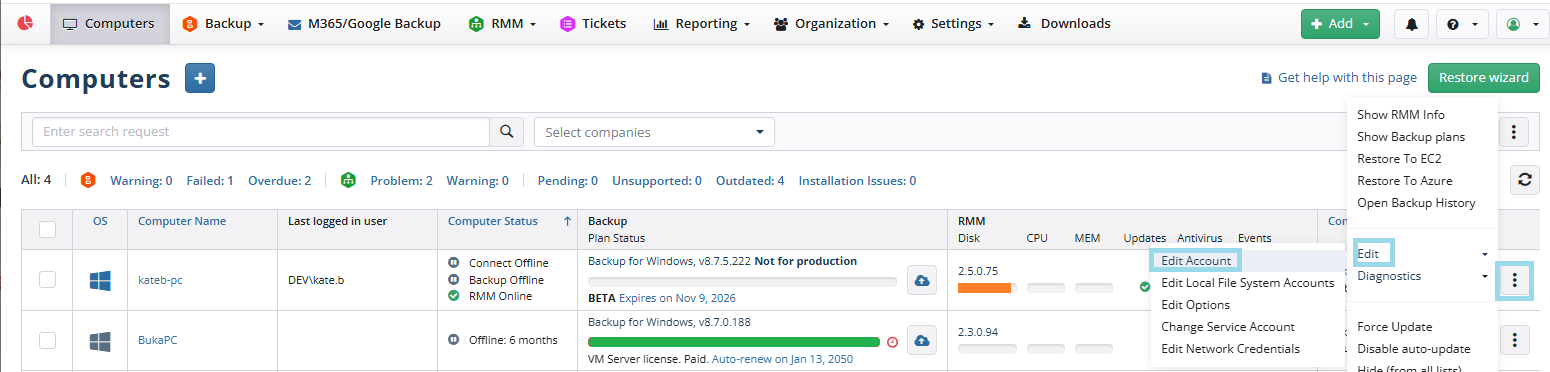The image size is (1550, 372).
Task: Focus the search request field
Action: tap(260, 131)
